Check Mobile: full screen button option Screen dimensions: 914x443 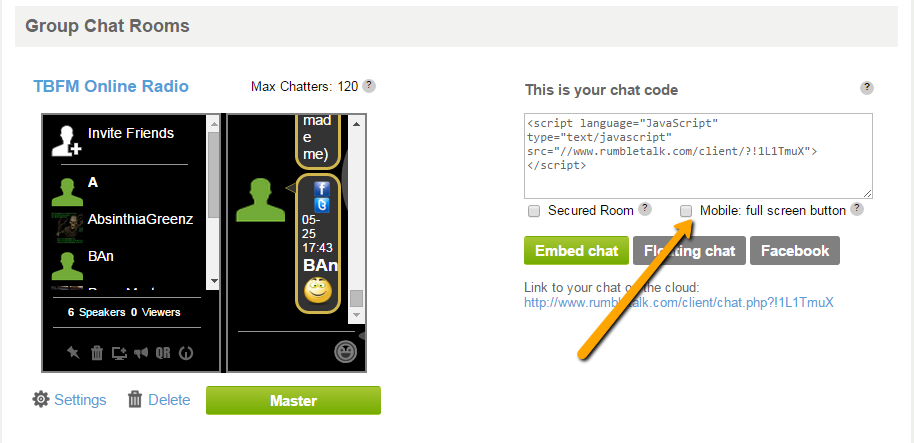(x=687, y=210)
